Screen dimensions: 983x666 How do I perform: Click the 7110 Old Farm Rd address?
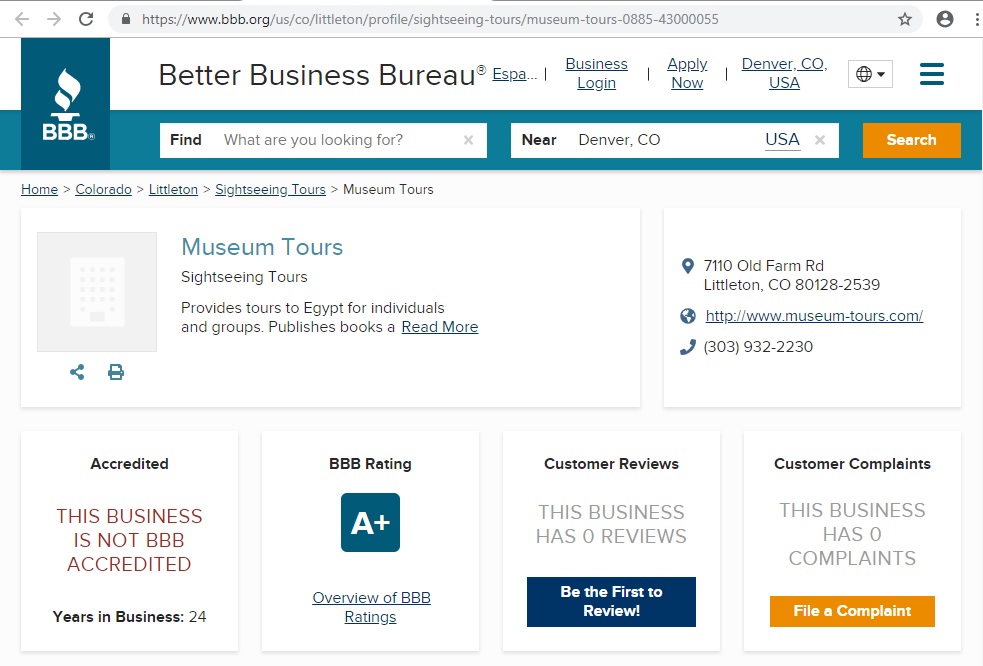tap(792, 275)
